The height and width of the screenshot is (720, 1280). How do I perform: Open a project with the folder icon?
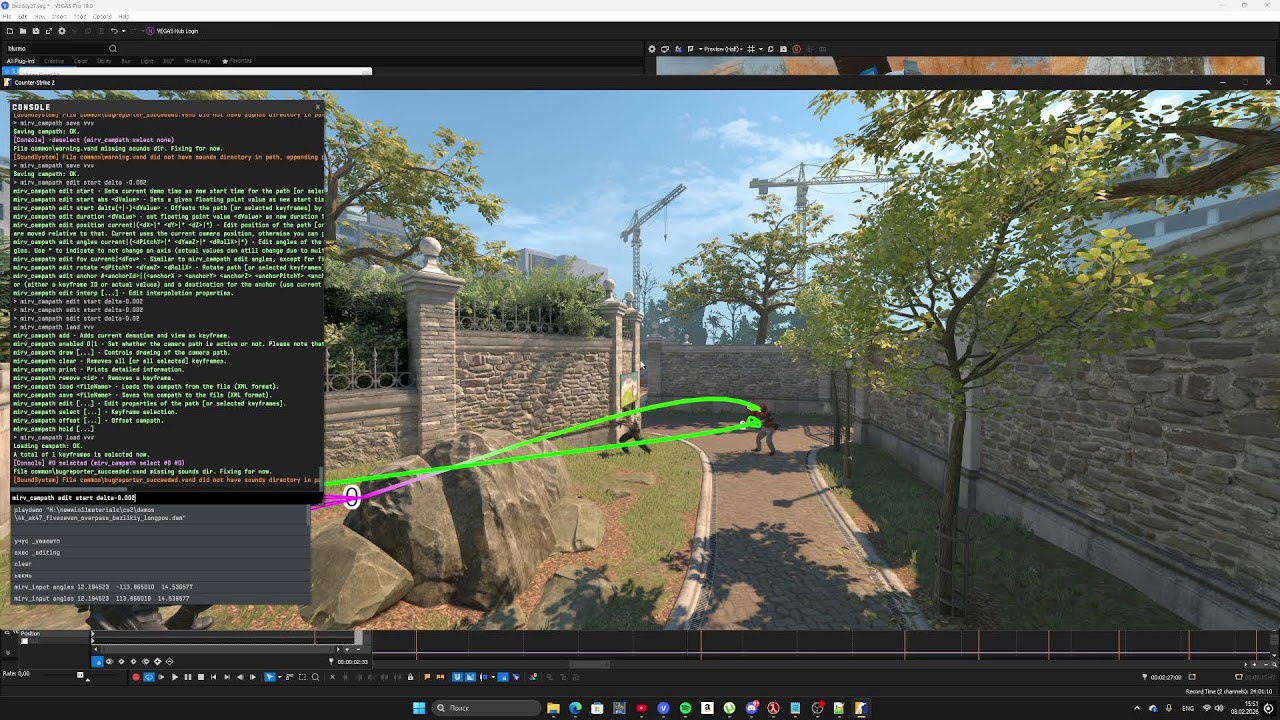click(23, 31)
